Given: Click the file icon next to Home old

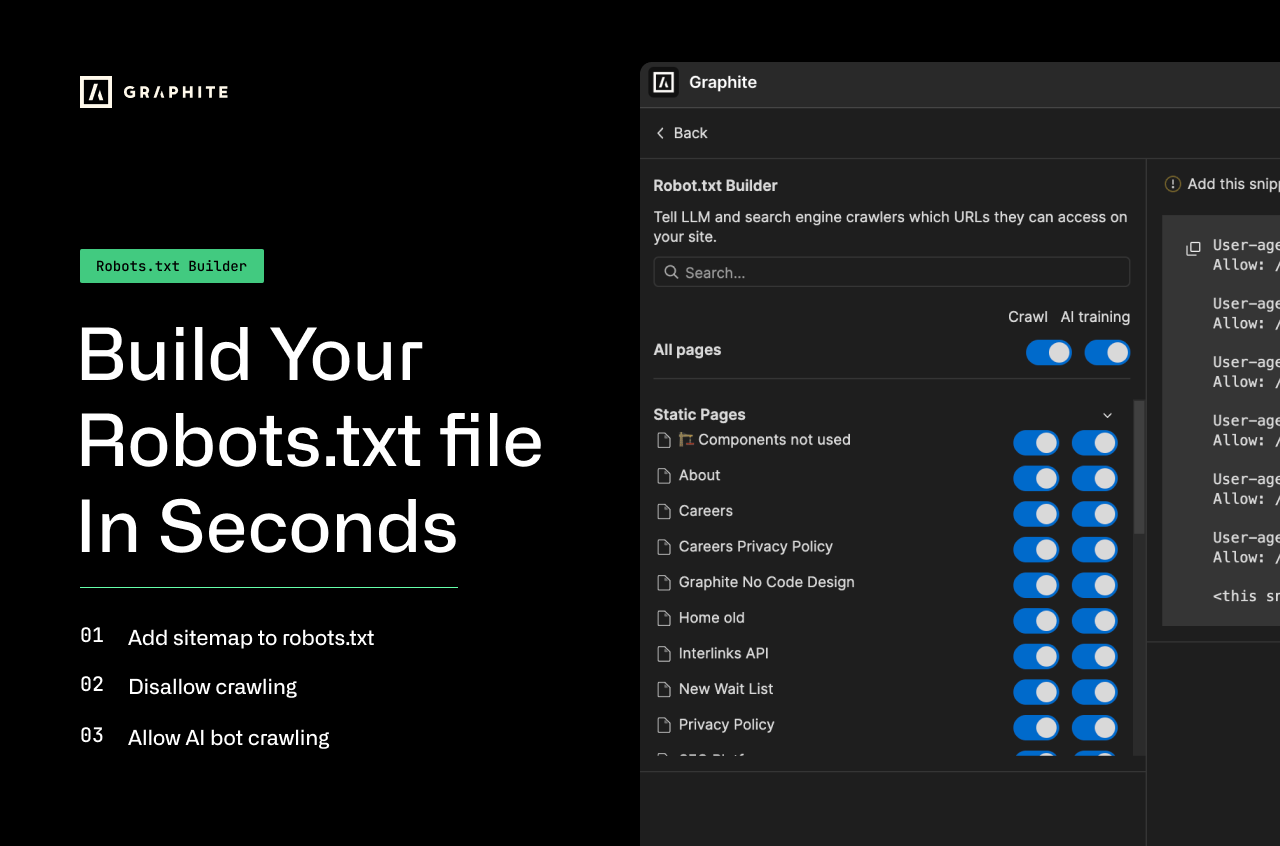Looking at the screenshot, I should point(663,618).
